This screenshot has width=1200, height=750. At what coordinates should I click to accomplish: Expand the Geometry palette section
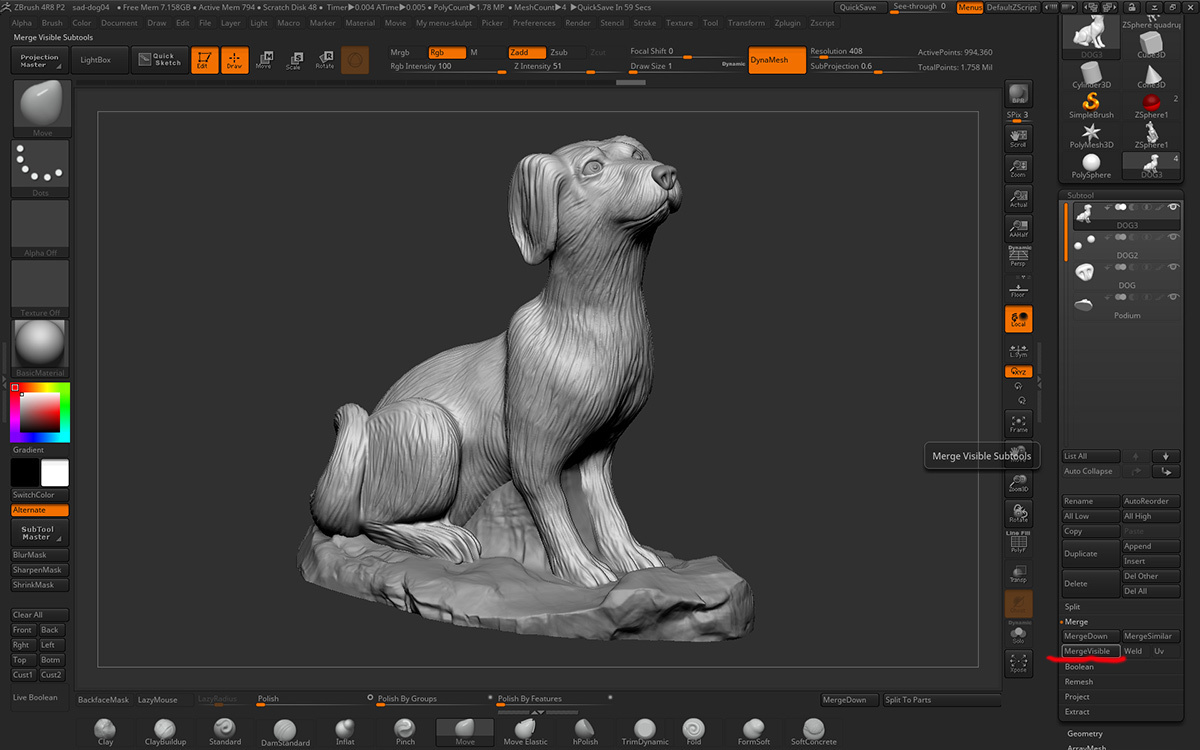click(x=1084, y=734)
